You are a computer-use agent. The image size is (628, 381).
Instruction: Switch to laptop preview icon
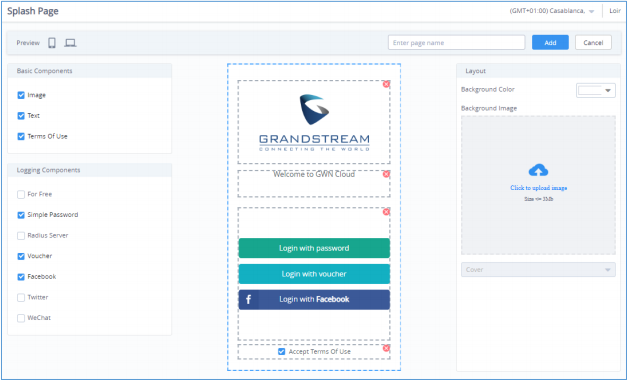tap(70, 43)
